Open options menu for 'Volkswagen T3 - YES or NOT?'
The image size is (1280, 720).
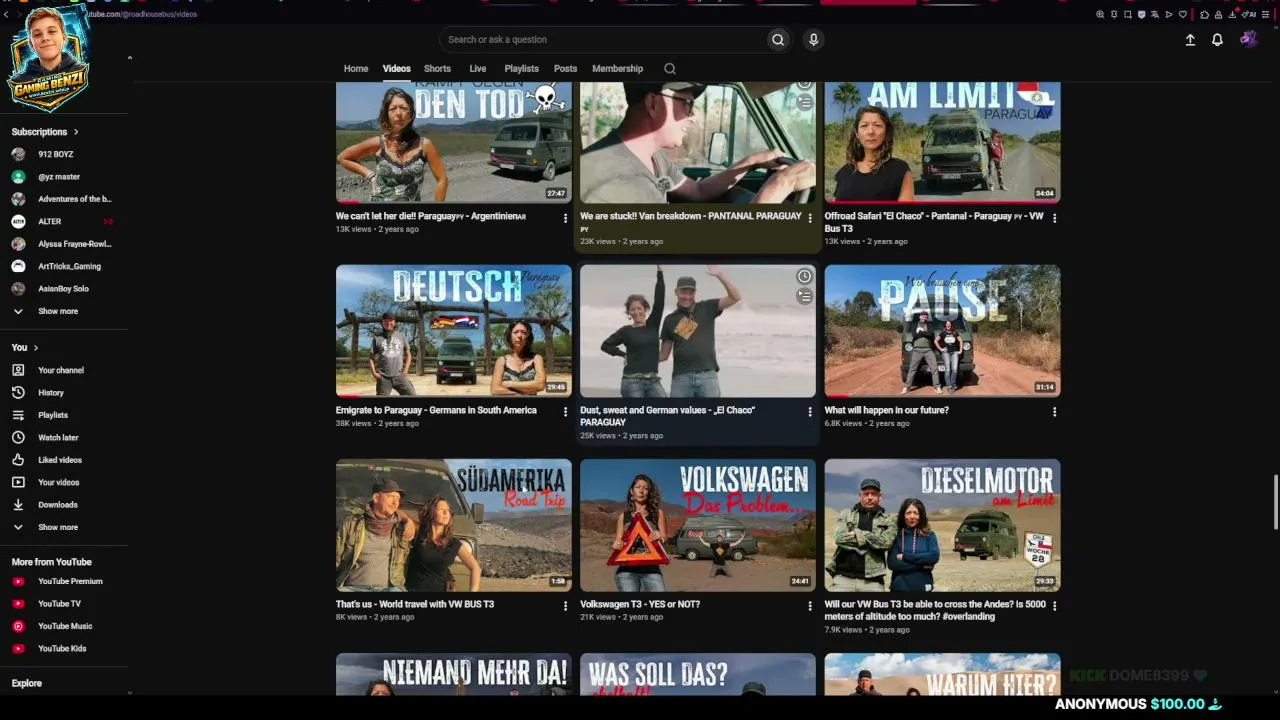click(810, 606)
